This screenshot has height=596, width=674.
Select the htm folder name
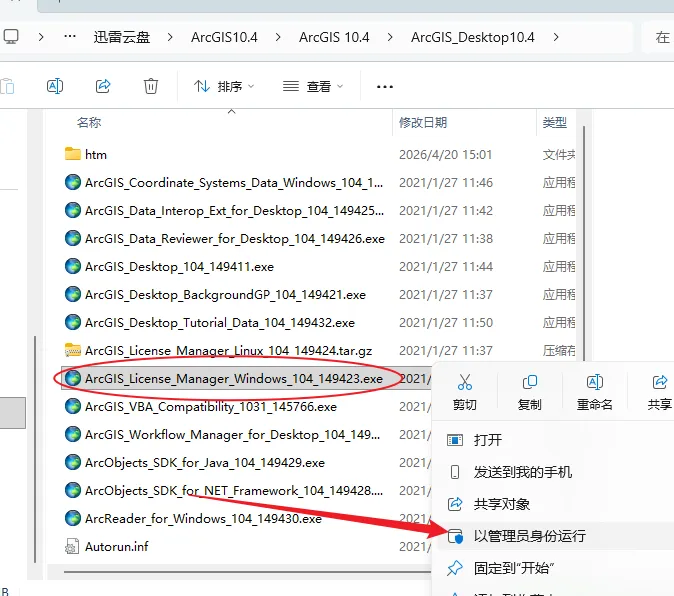click(x=96, y=155)
